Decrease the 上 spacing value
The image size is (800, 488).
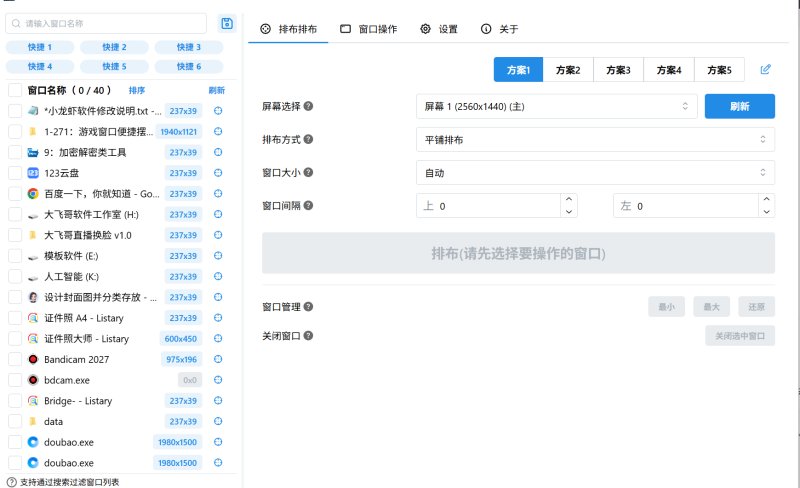tap(569, 212)
